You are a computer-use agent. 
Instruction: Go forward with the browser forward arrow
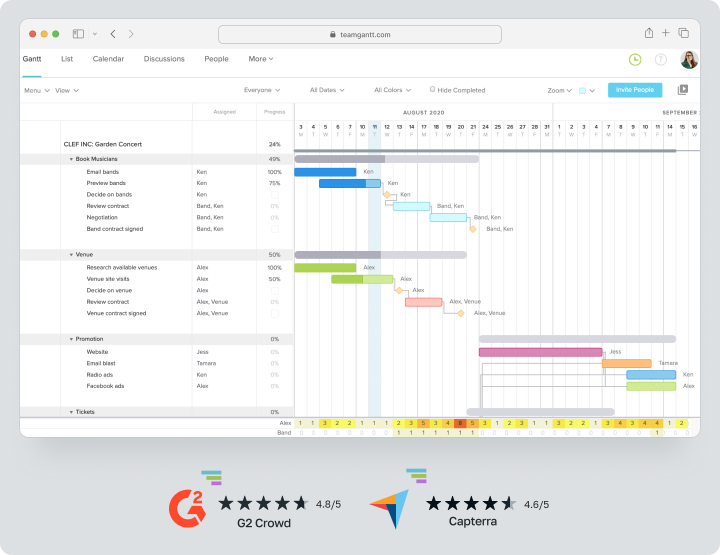(131, 34)
